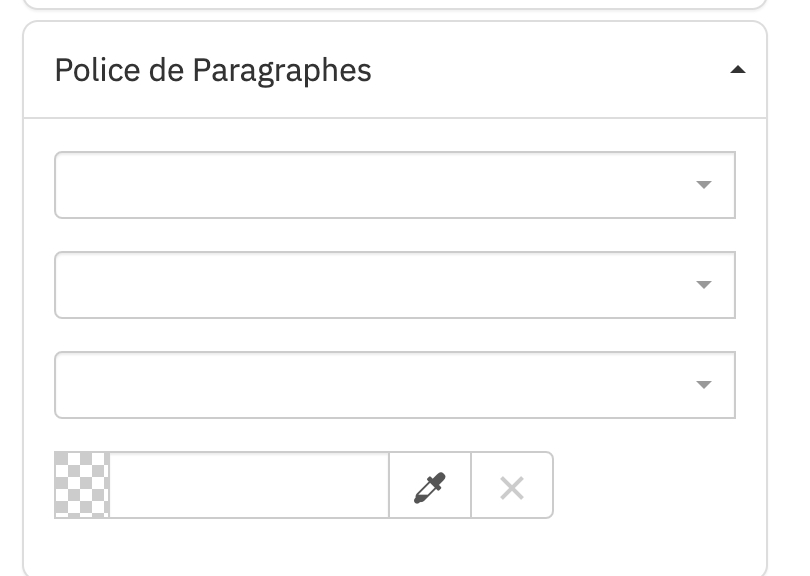
Task: Click the first dropdown's arrow indicator
Action: [x=703, y=185]
